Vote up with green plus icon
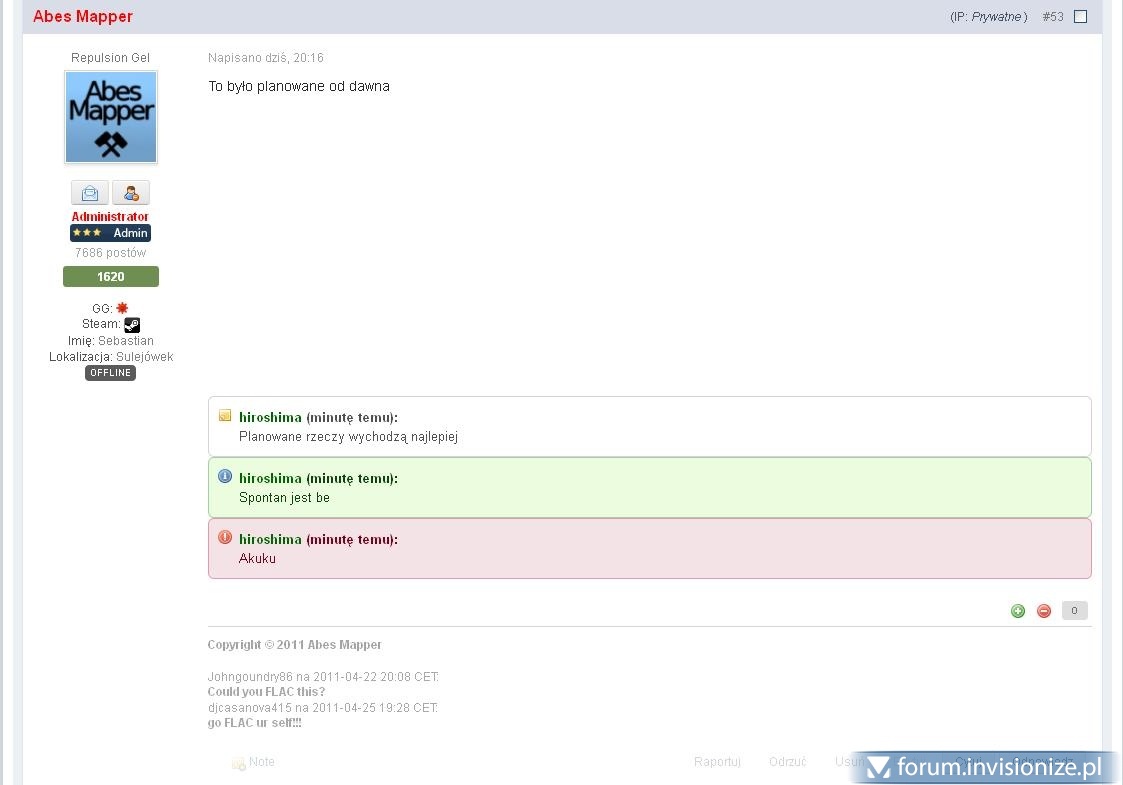Image resolution: width=1123 pixels, height=785 pixels. point(1018,611)
